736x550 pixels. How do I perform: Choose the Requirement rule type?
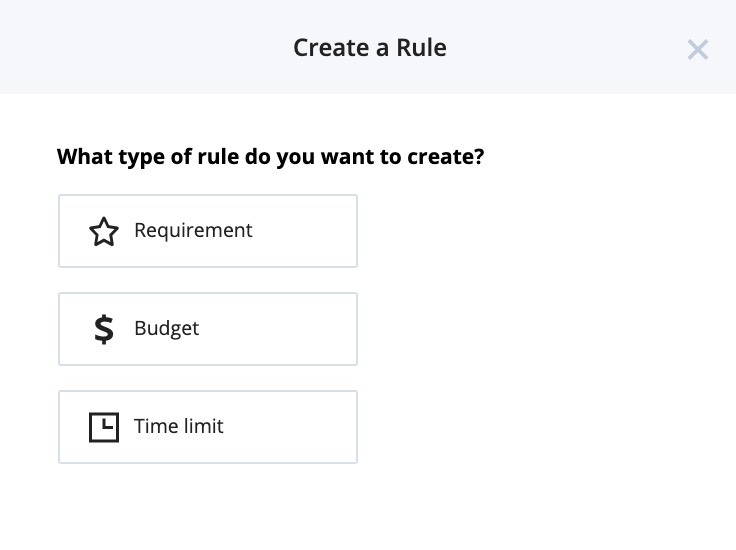[208, 231]
